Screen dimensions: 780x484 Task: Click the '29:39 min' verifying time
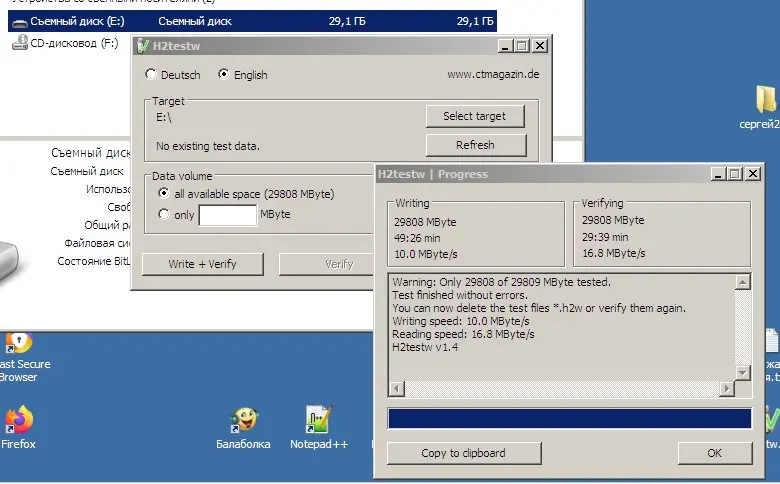point(605,237)
